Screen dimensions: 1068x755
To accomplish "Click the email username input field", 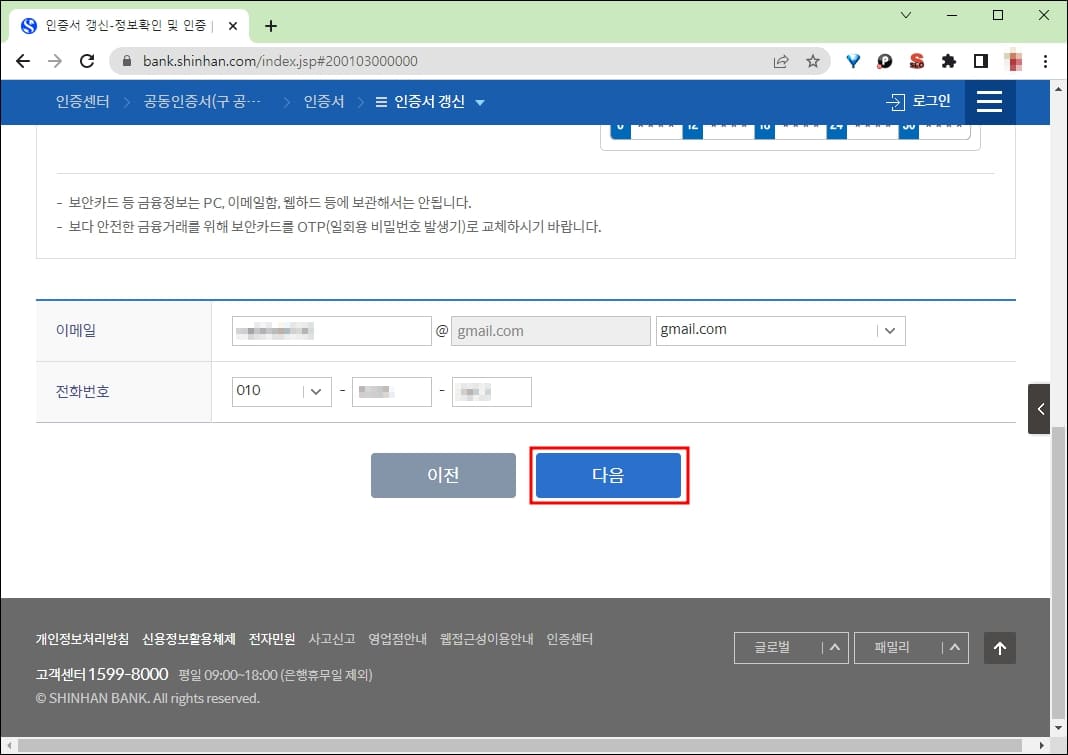I will (331, 330).
